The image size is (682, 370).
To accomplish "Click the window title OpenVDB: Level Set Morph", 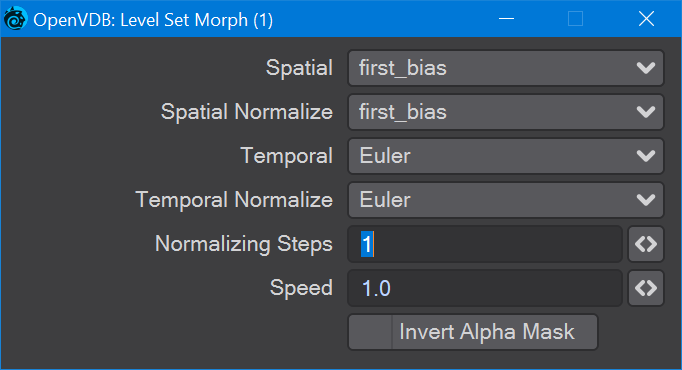I will tap(153, 20).
